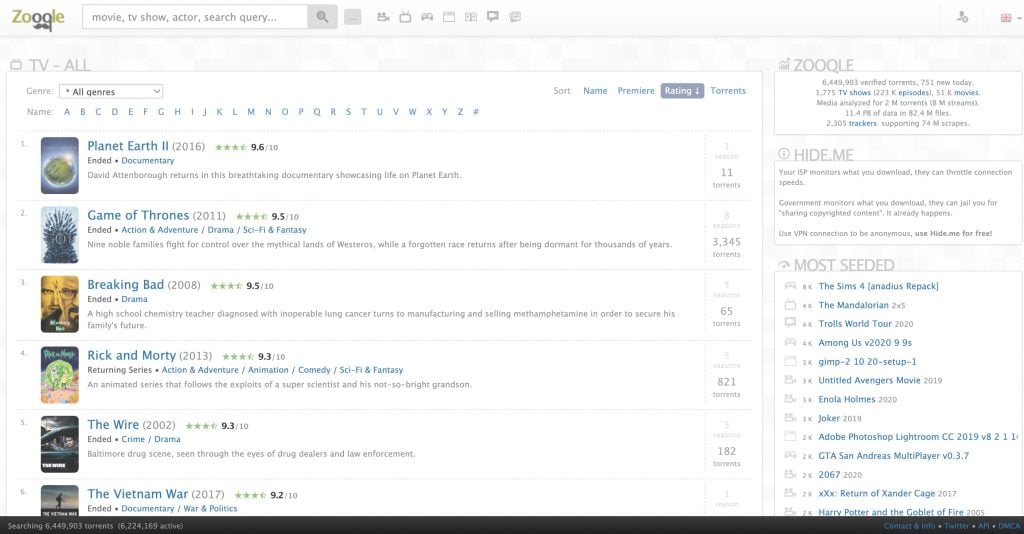1024x534 pixels.
Task: Browse books via the open book icon in header
Action: [471, 17]
